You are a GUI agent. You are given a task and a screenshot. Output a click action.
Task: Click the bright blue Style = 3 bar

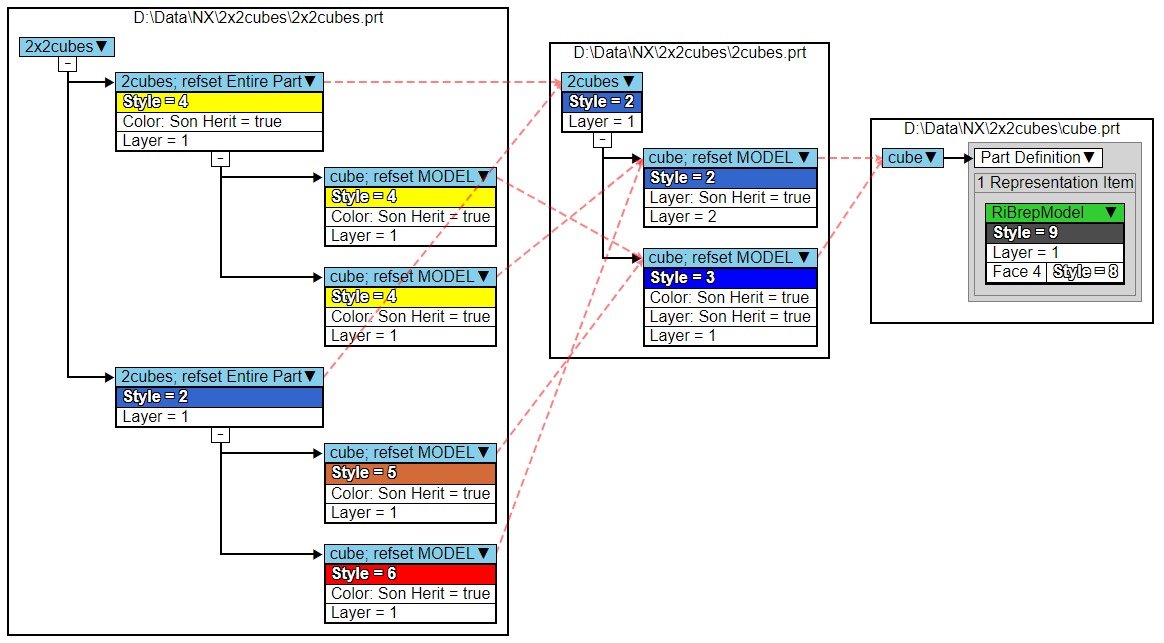click(x=730, y=278)
